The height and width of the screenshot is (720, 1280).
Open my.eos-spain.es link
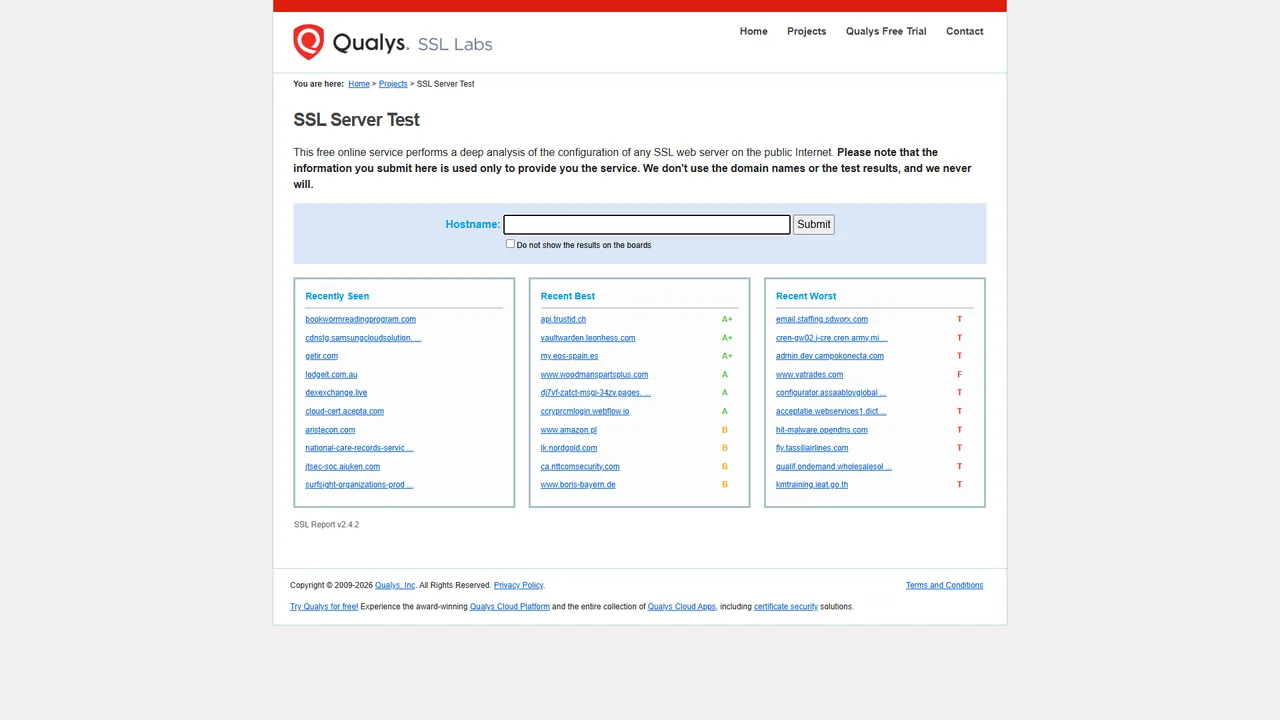pos(569,356)
